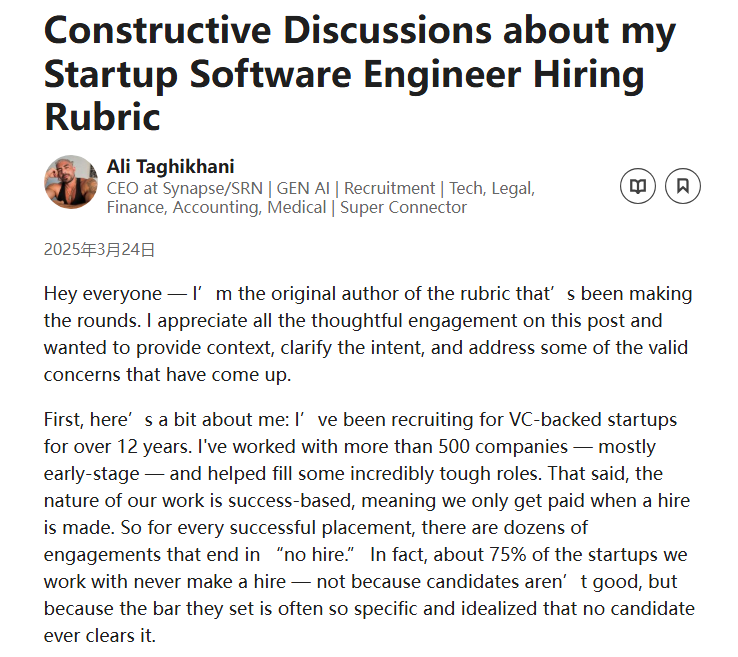Screen dimensions: 738x657
Task: Open Ali Taghikhani's profile photo
Action: click(71, 182)
